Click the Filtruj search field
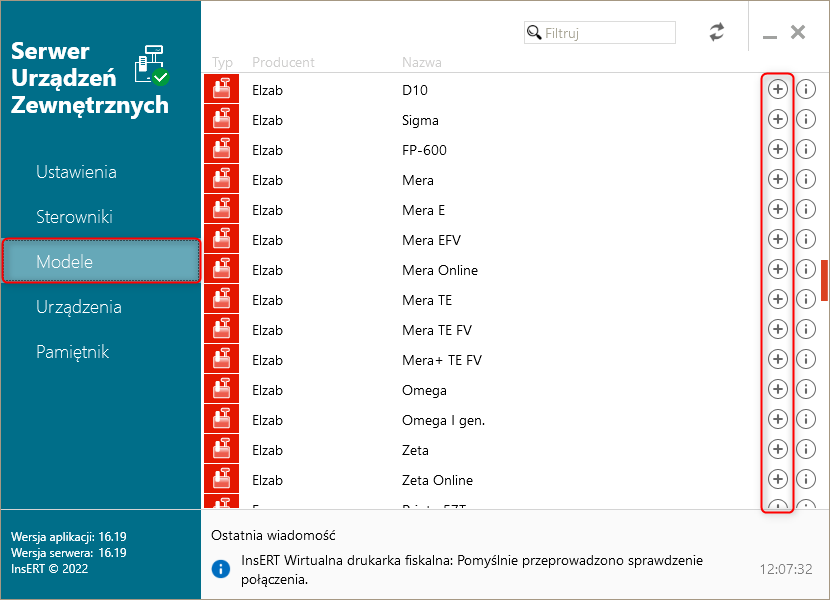The width and height of the screenshot is (830, 600). 600,33
